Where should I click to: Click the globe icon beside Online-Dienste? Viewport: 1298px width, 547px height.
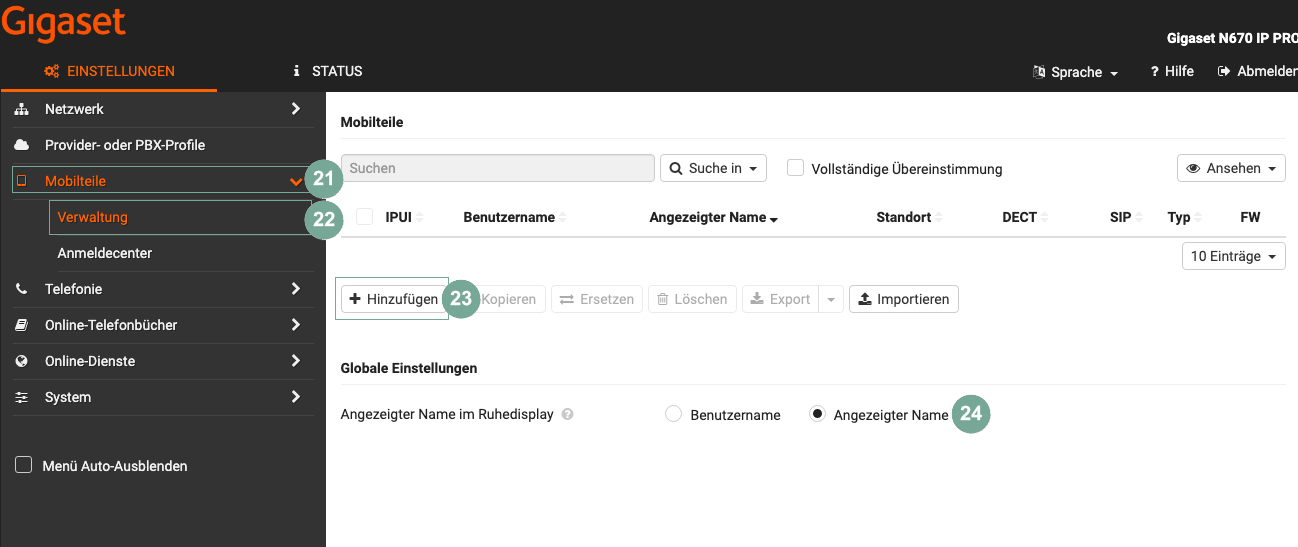22,361
